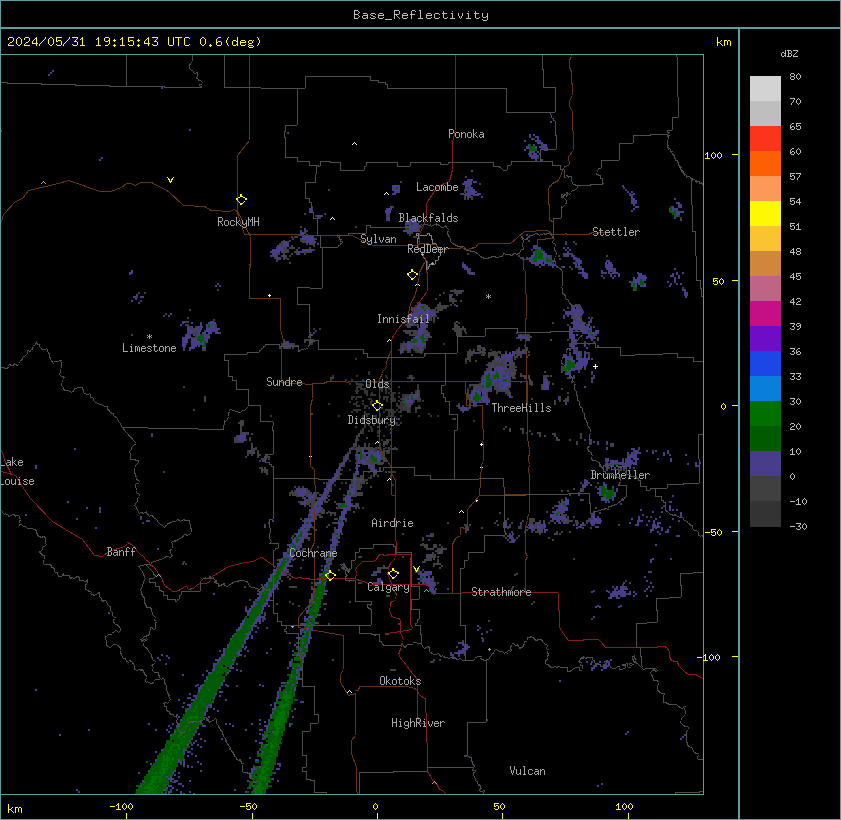Click the RockyMH label

[238, 222]
